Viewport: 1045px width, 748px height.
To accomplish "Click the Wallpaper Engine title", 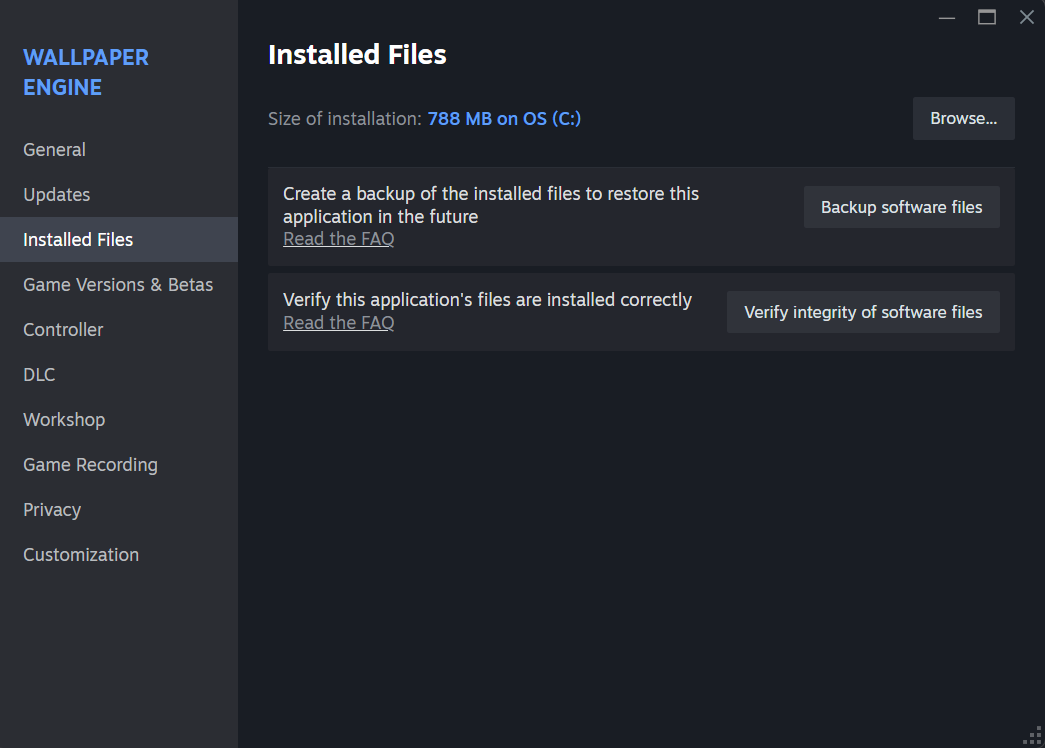I will (x=86, y=72).
